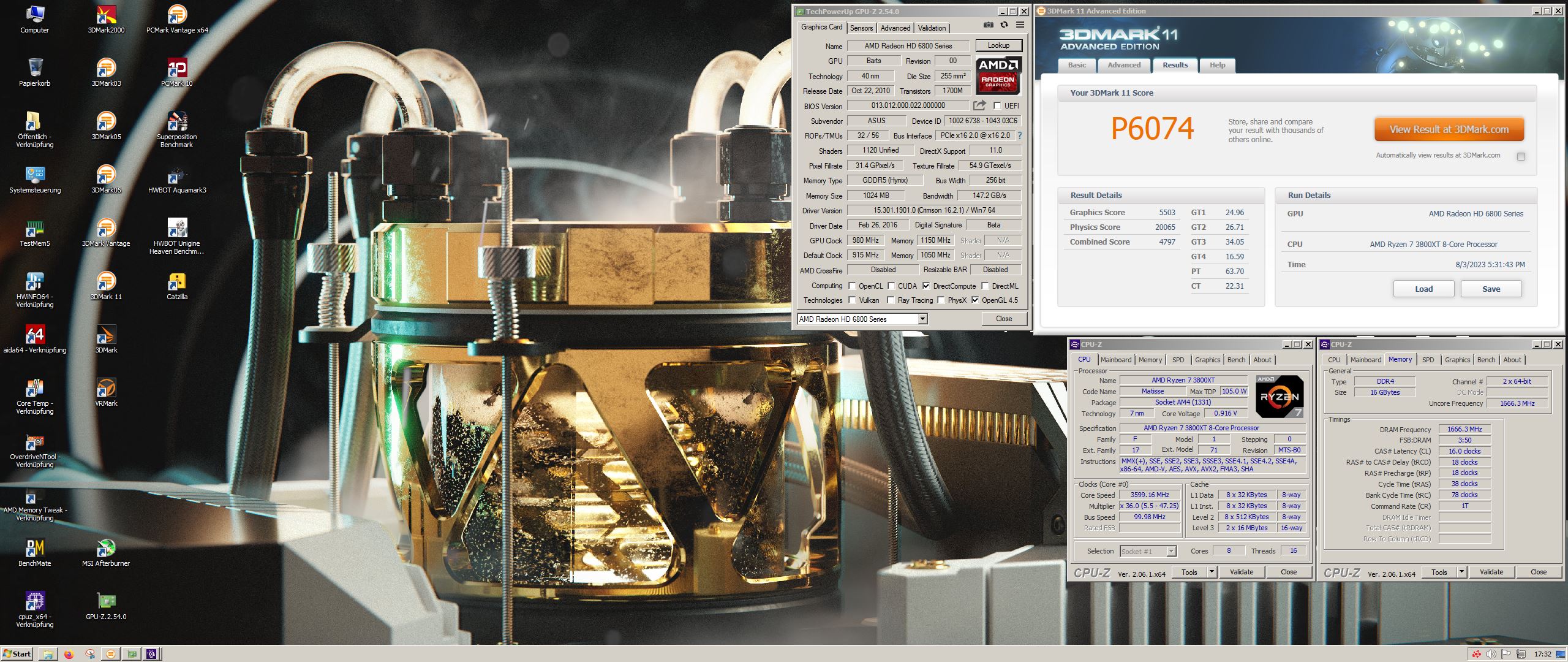Open the 3DMark Vantage desktop icon
1568x662 pixels.
[x=106, y=232]
